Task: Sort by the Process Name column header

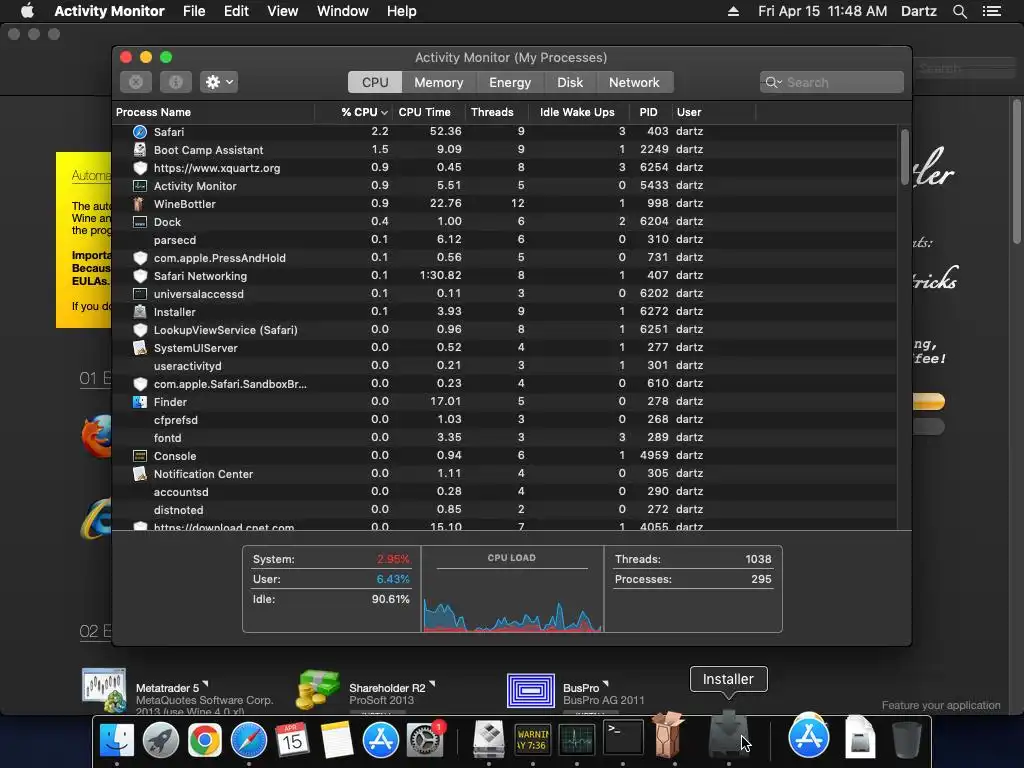Action: 153,112
